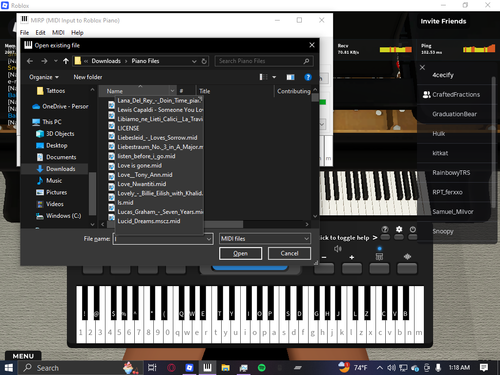Select Love is gone.mid file

(139, 165)
